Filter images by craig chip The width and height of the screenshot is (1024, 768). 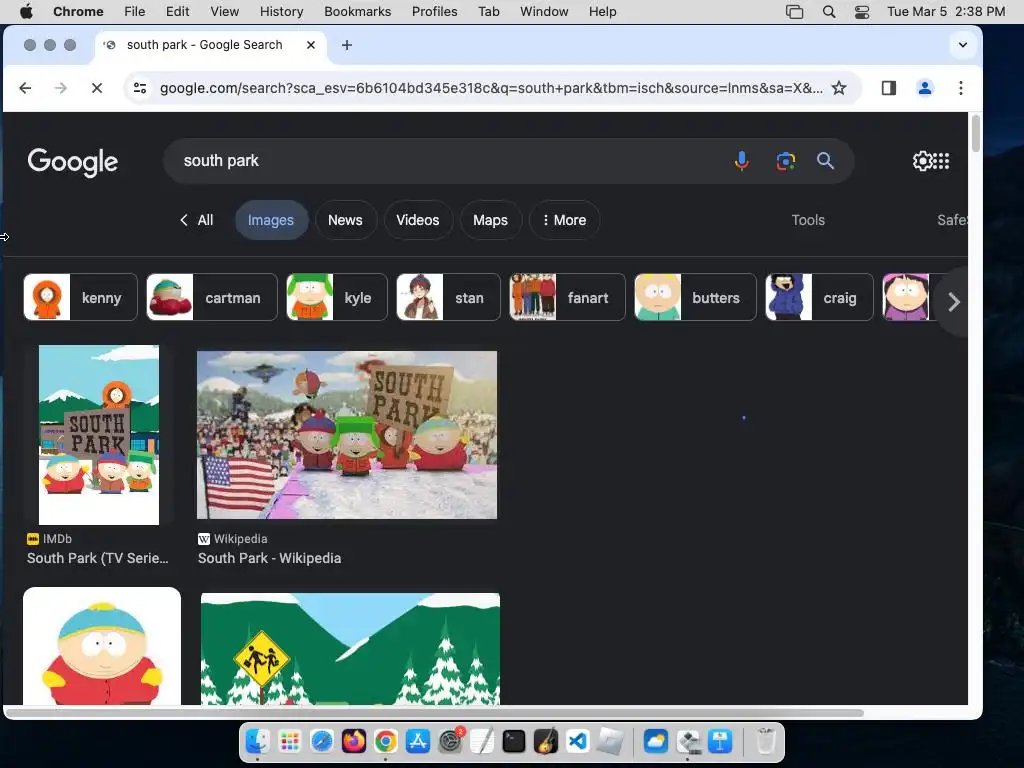819,297
